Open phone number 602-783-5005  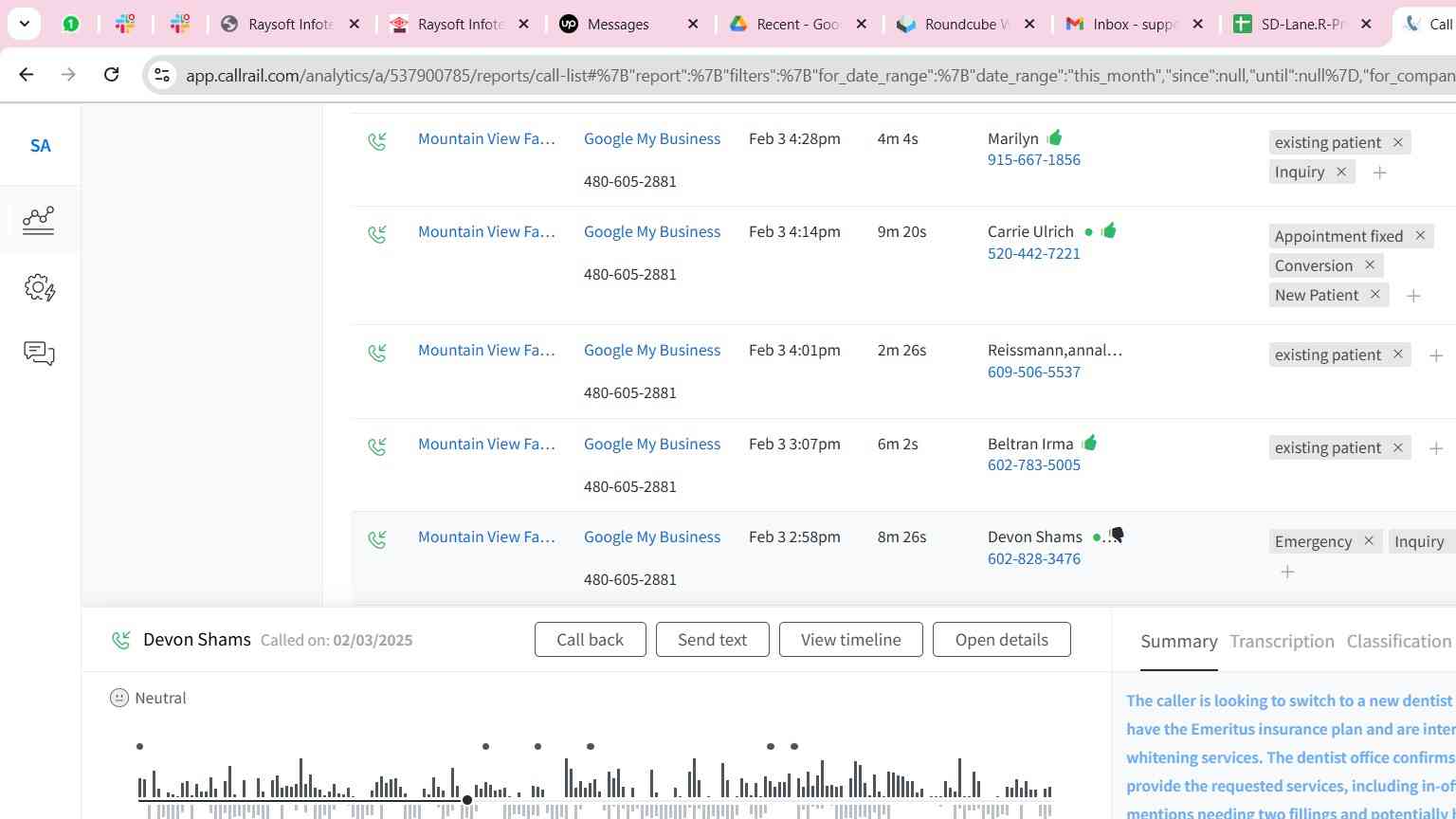[x=1034, y=464]
